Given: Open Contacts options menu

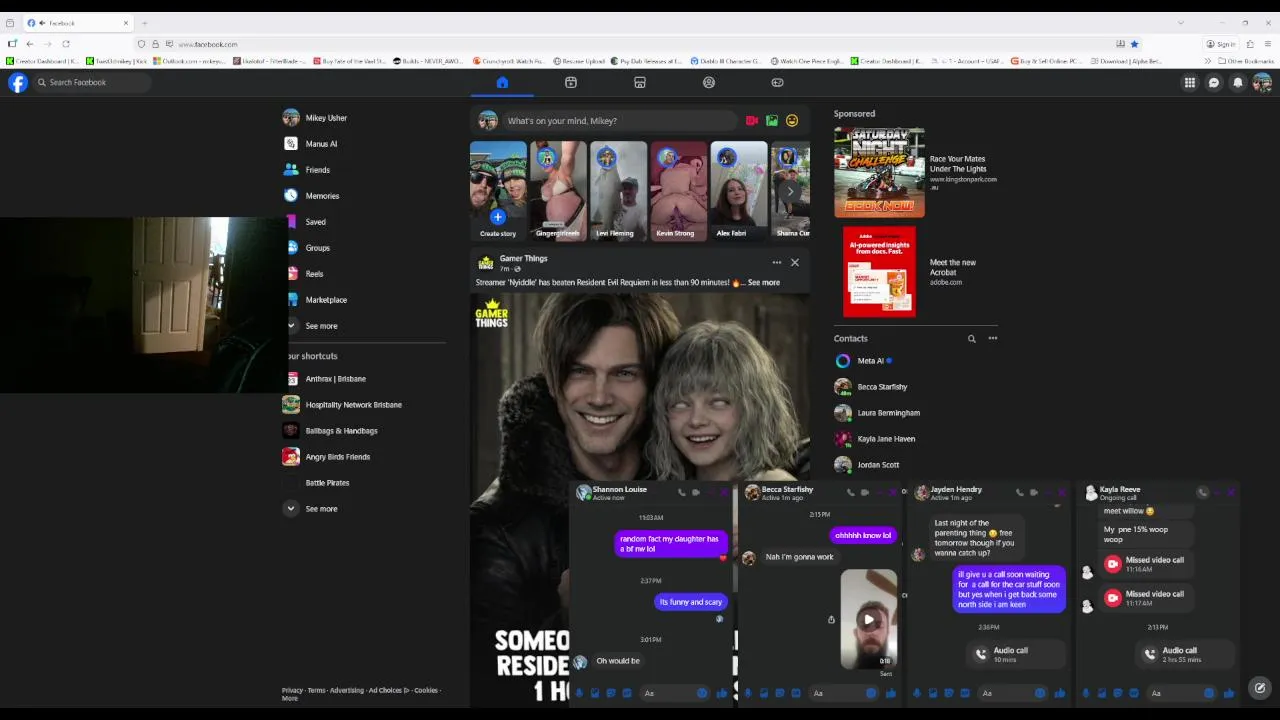Looking at the screenshot, I should point(993,339).
